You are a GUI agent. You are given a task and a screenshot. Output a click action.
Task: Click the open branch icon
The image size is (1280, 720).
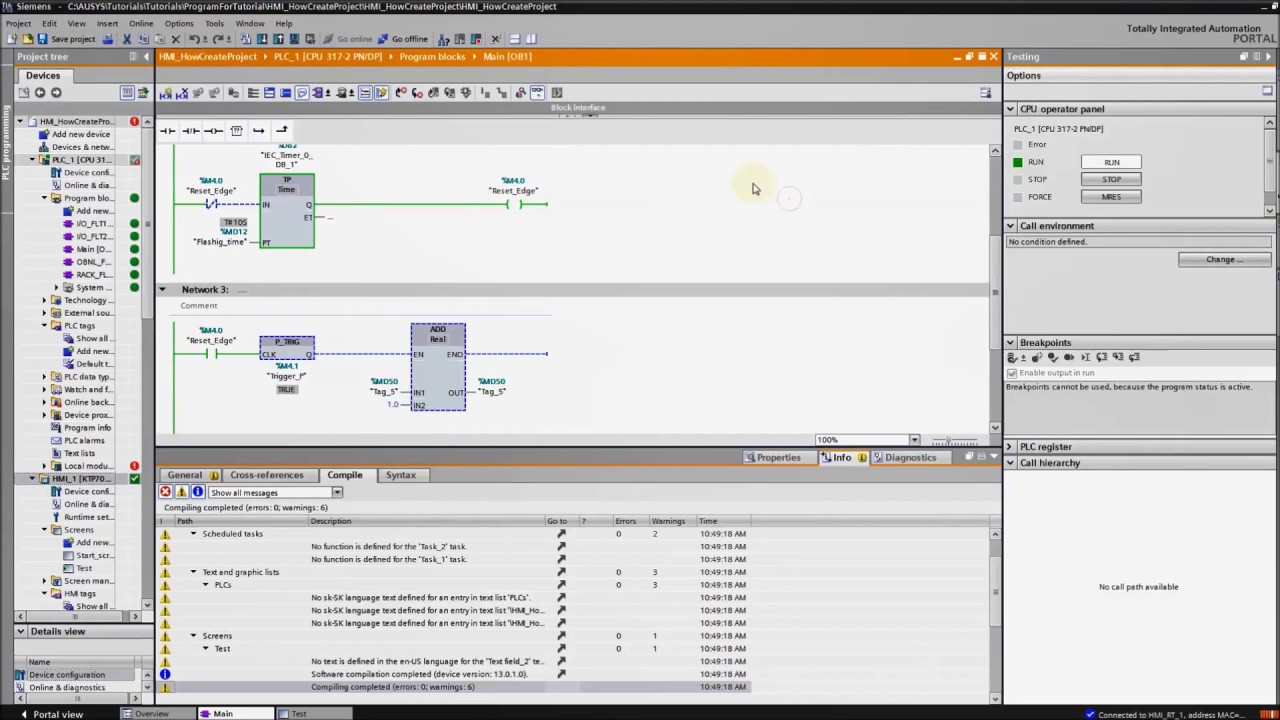[259, 130]
